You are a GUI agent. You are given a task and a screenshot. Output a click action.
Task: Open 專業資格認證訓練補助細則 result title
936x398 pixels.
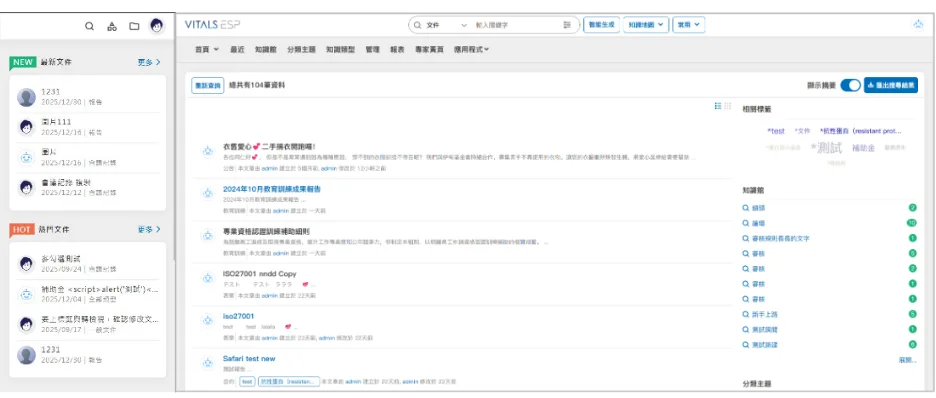click(266, 231)
